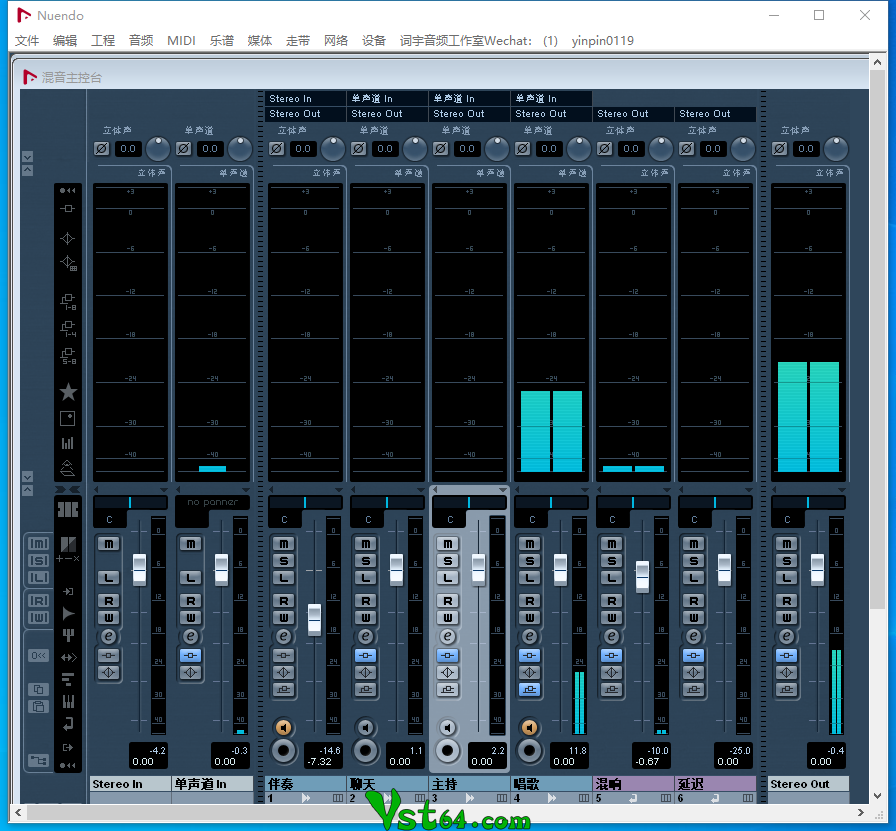Viewport: 896px width, 831px height.
Task: Click the EQ state icon on the 主持 channel
Action: pyautogui.click(x=448, y=673)
